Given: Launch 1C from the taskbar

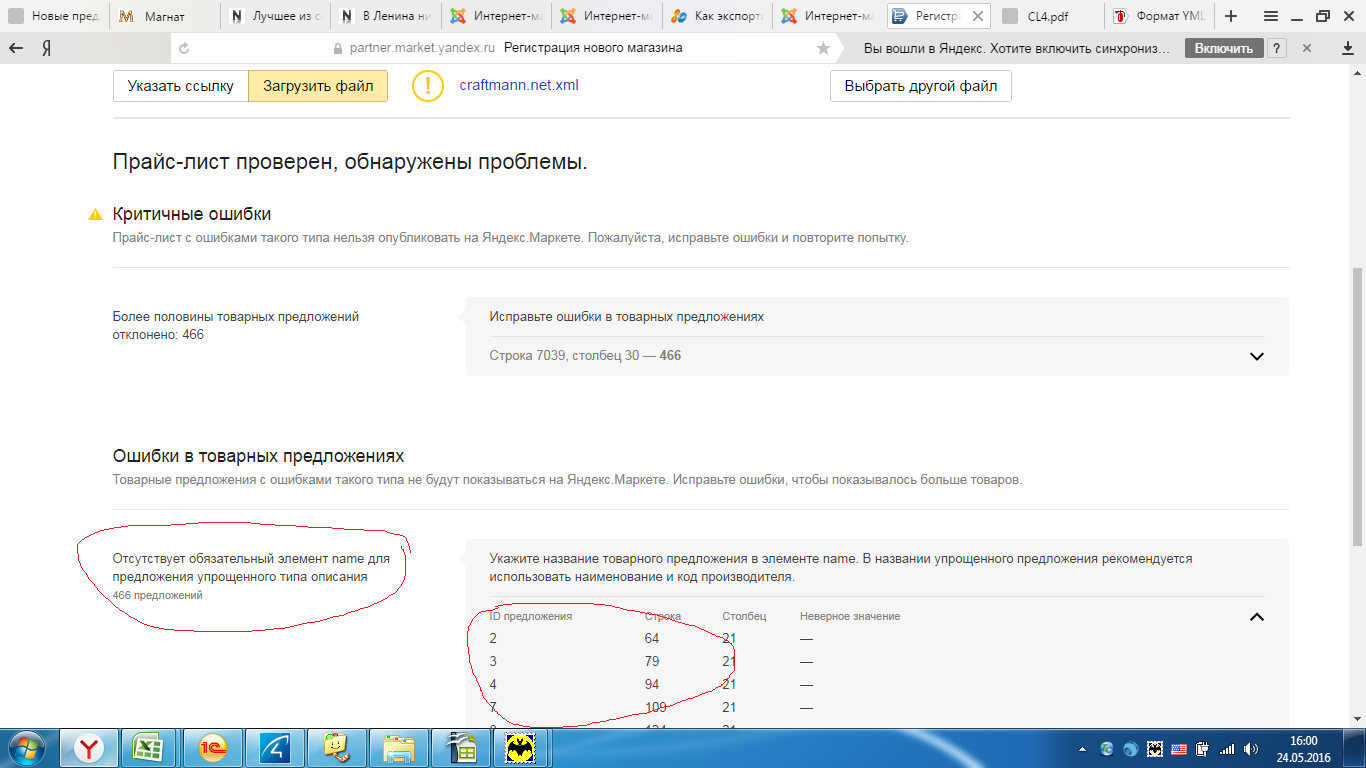Looking at the screenshot, I should coord(211,747).
